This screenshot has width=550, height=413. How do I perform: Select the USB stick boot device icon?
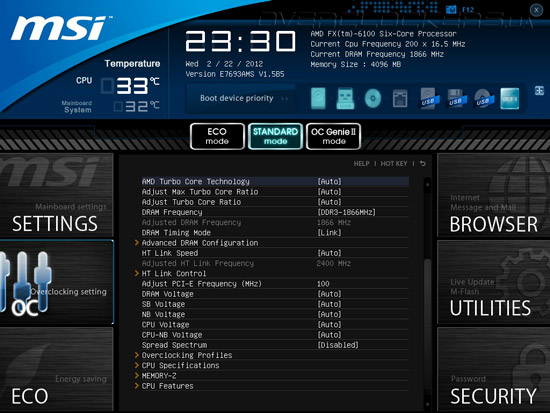coord(345,98)
